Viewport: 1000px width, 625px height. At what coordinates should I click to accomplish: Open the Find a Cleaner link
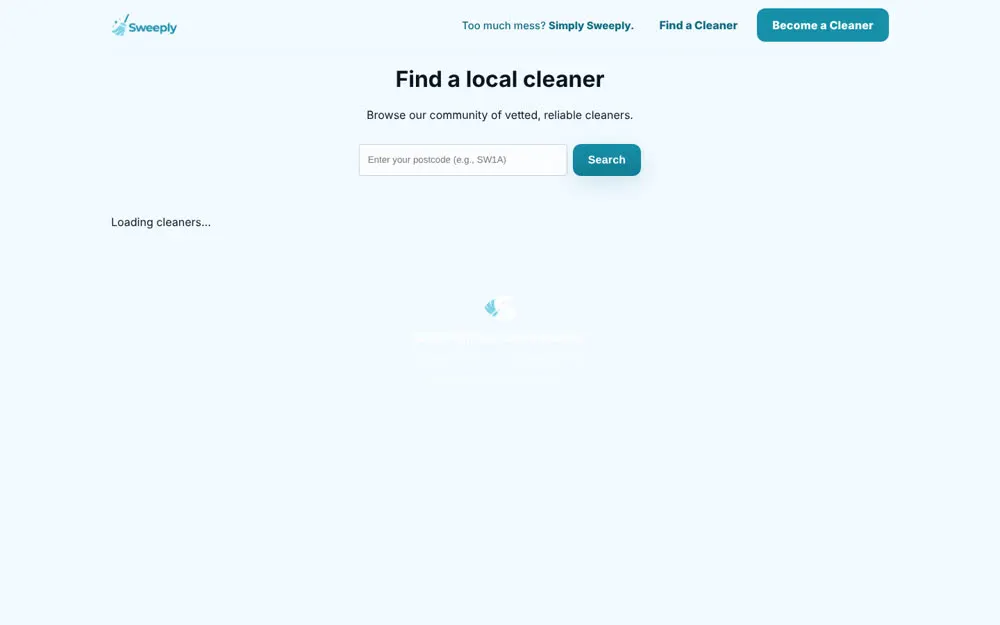[x=698, y=26]
